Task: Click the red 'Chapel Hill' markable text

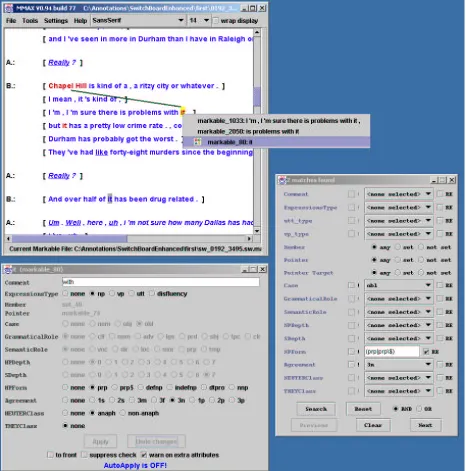Action: tap(67, 86)
